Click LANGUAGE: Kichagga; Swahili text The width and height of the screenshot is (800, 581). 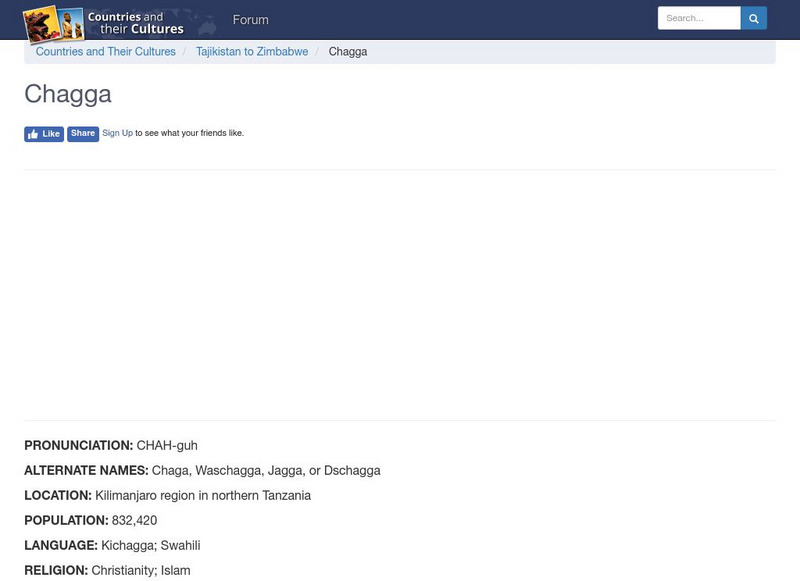point(112,545)
